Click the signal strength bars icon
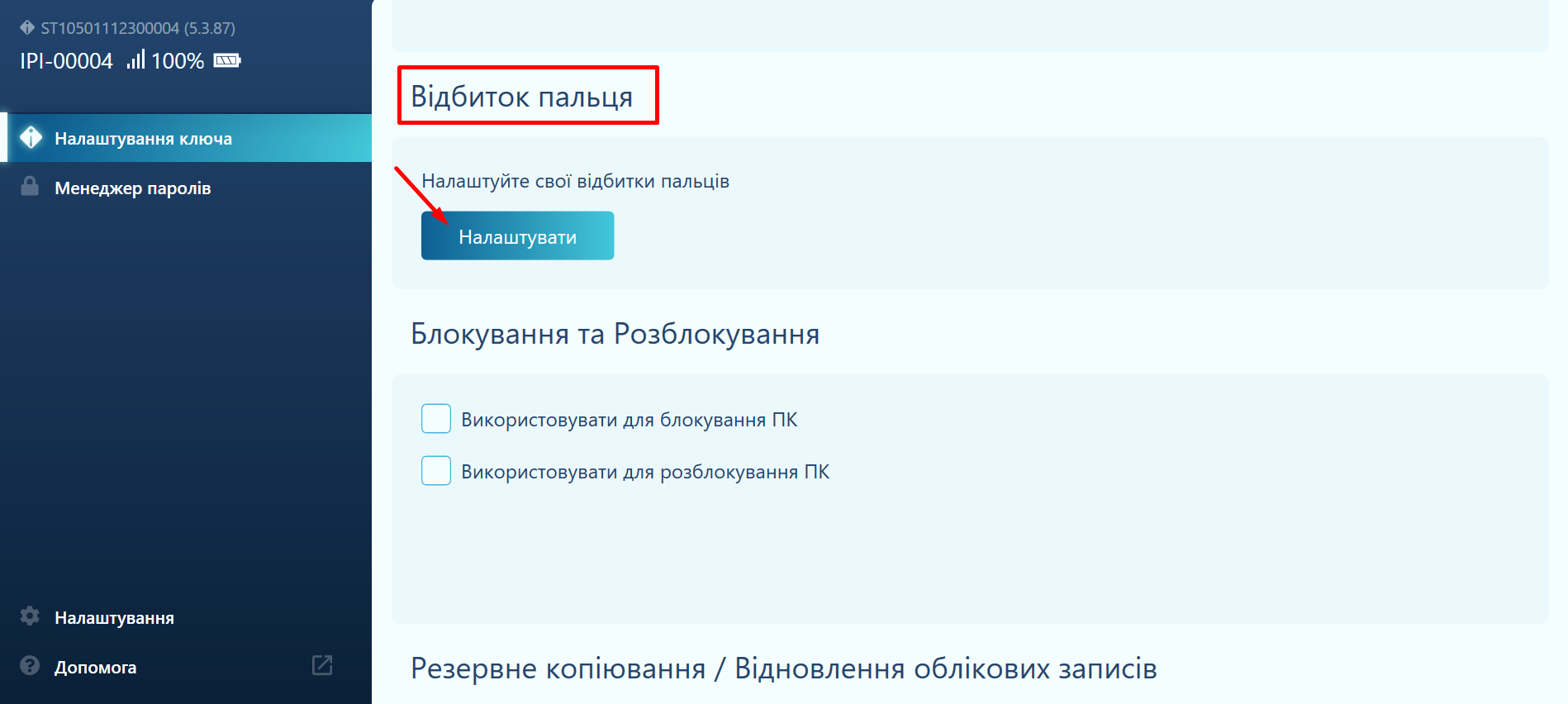This screenshot has height=704, width=1568. [x=135, y=59]
